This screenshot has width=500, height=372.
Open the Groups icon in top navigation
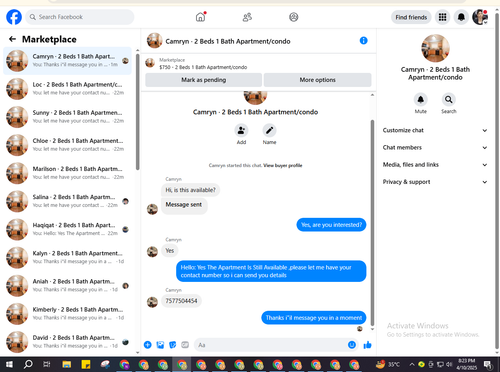click(294, 17)
